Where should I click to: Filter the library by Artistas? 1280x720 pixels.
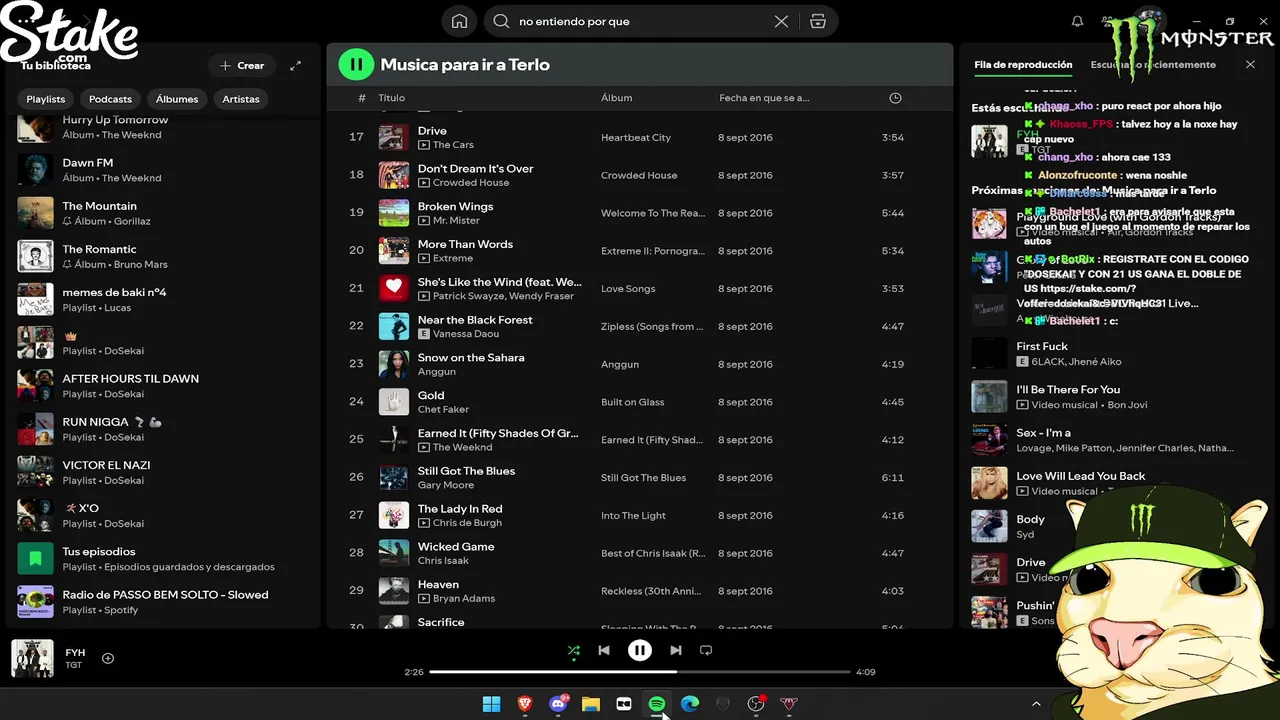tap(241, 99)
